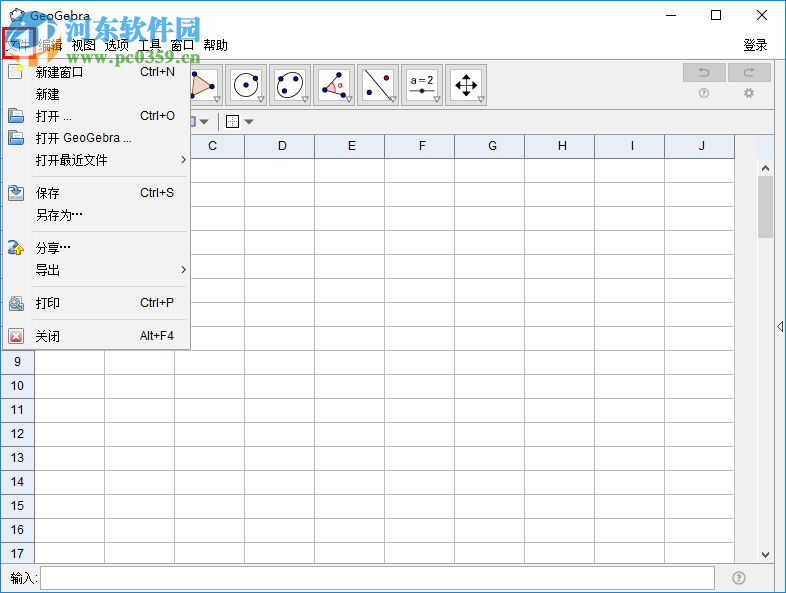Open the 选项 menu

pyautogui.click(x=116, y=45)
